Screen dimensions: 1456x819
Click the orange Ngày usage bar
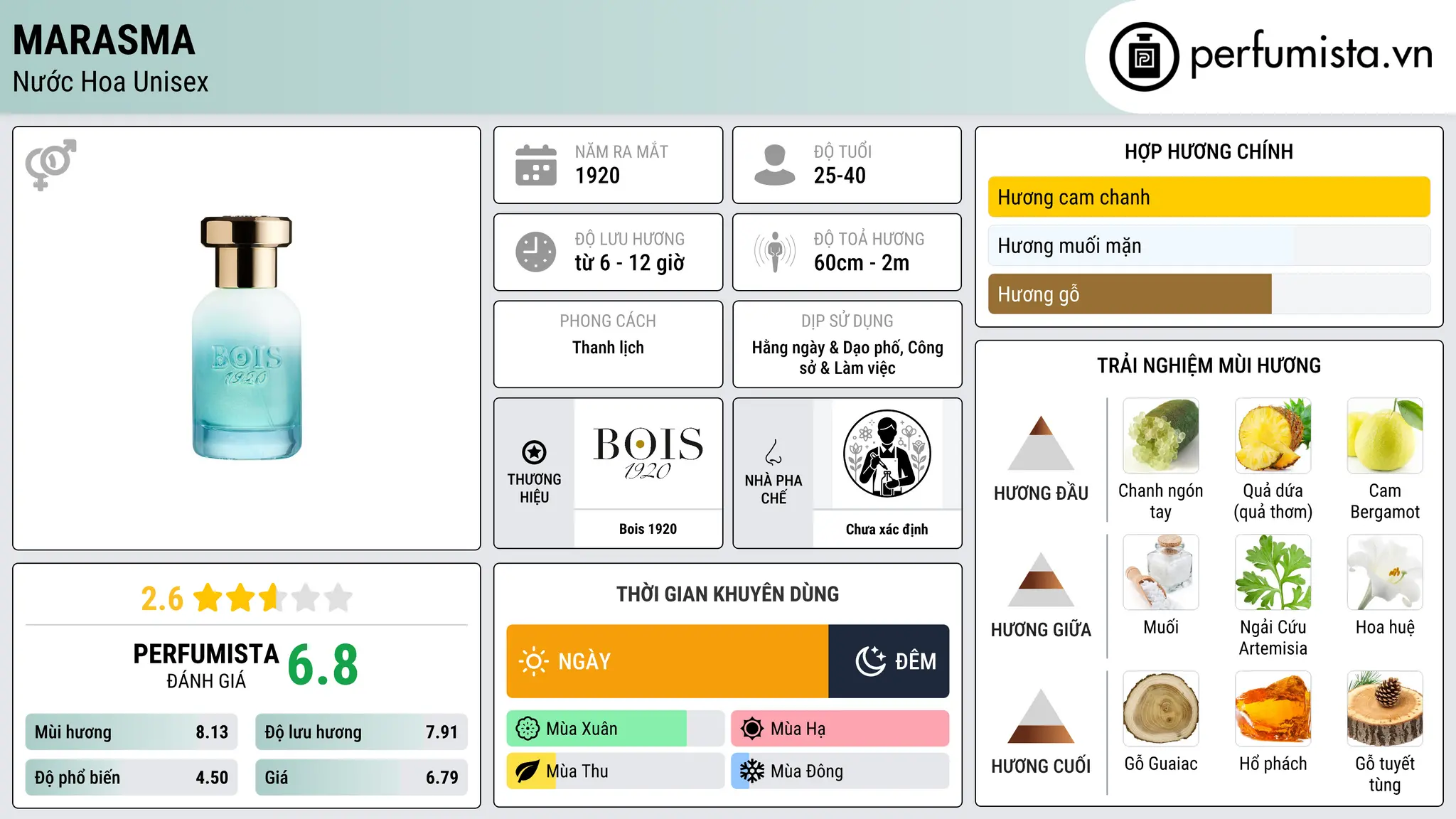[x=667, y=661]
